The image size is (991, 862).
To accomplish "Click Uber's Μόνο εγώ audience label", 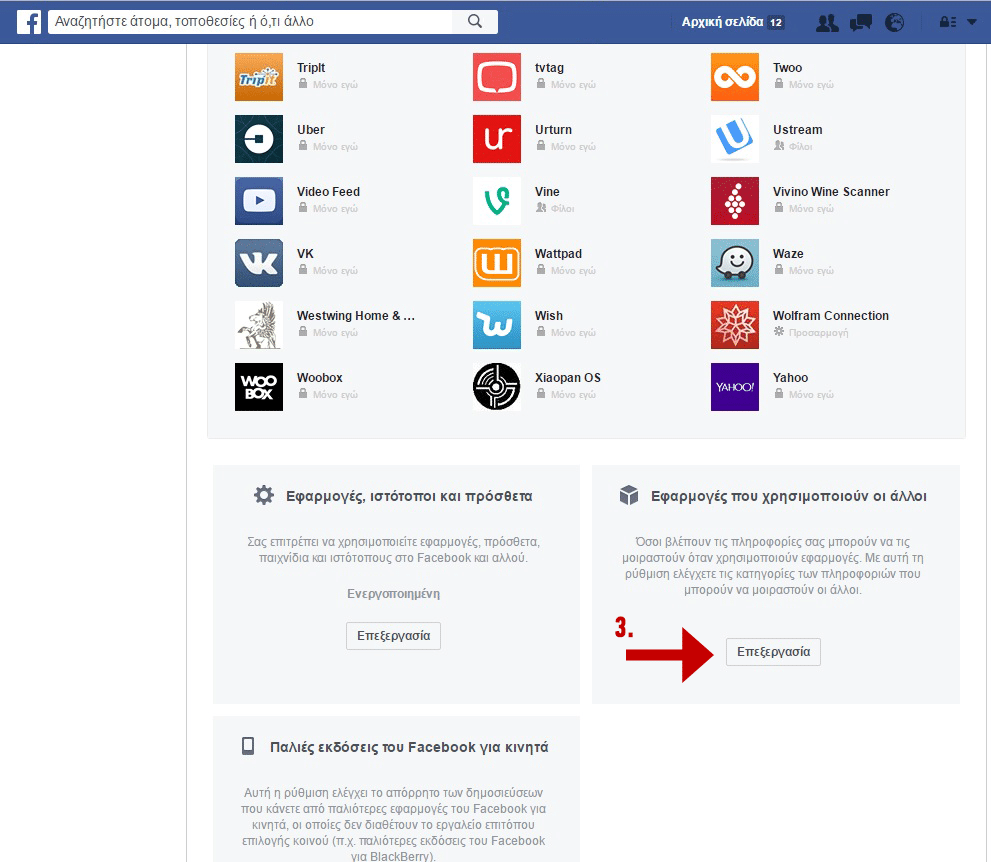I will pyautogui.click(x=335, y=147).
